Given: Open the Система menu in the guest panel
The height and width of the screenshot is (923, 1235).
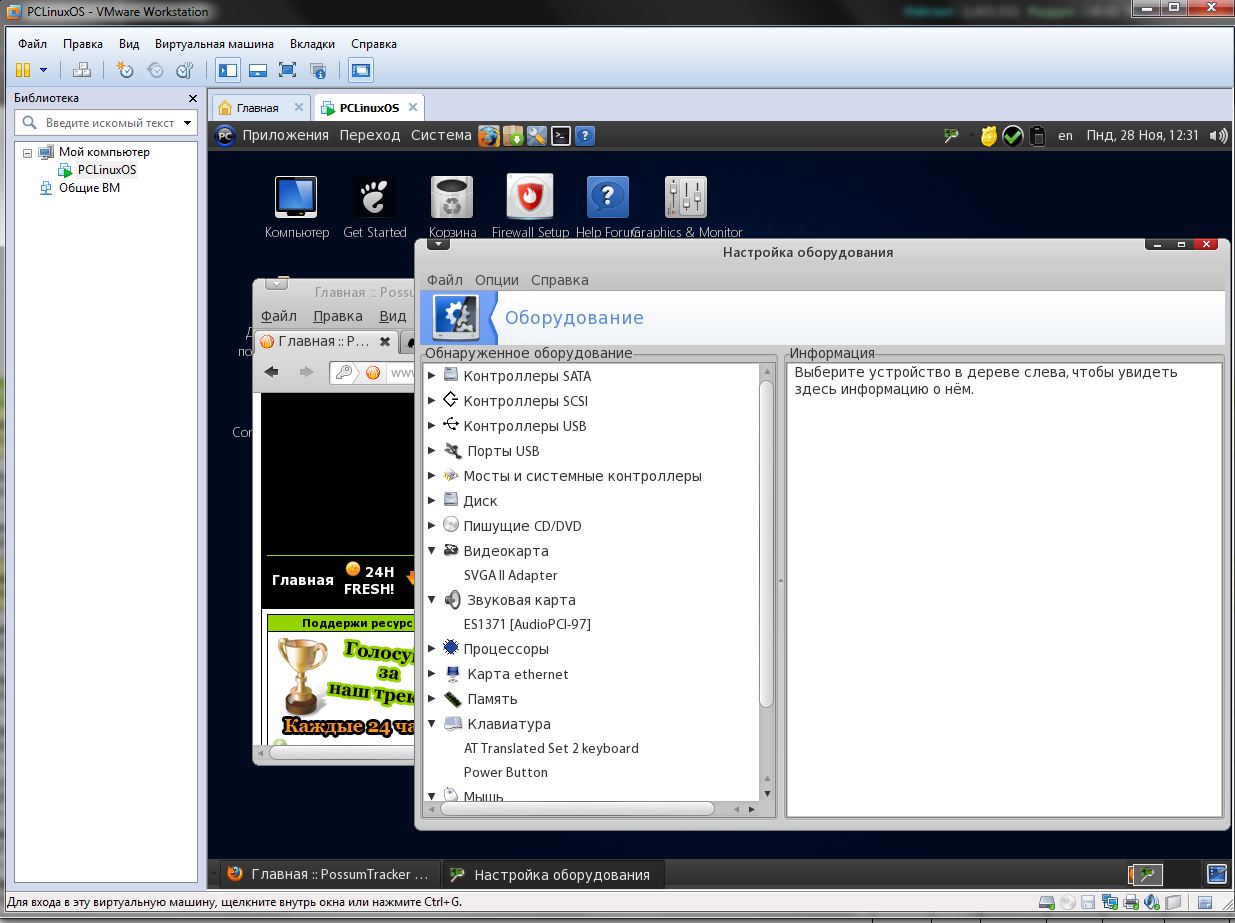Looking at the screenshot, I should click(x=441, y=135).
